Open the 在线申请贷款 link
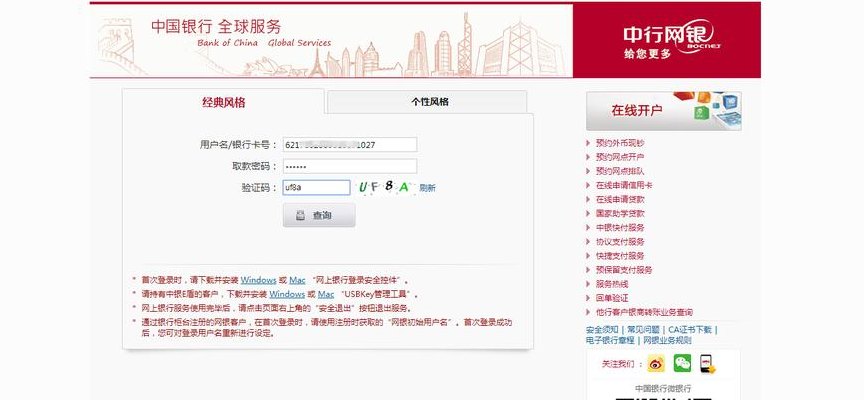This screenshot has height=400, width=864. click(x=620, y=199)
